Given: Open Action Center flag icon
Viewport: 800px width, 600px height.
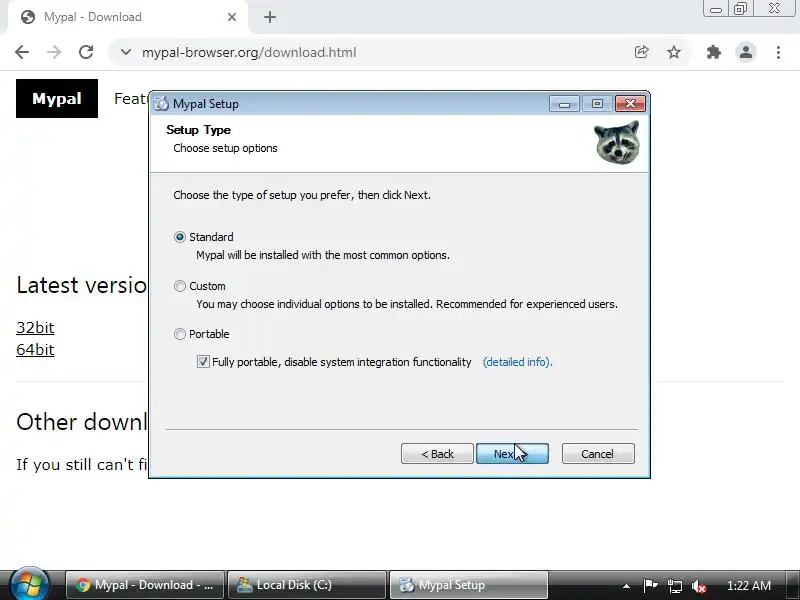Looking at the screenshot, I should (650, 585).
